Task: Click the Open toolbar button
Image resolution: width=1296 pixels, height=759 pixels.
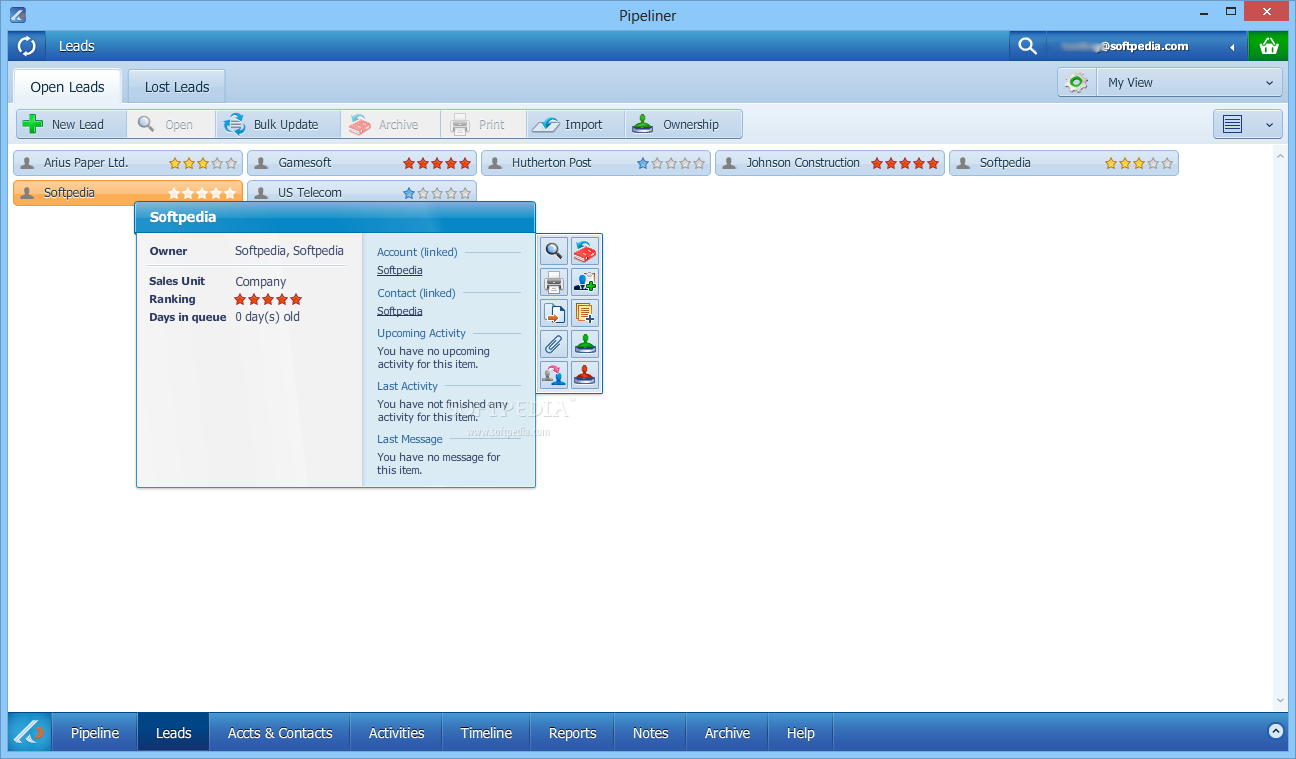Action: 171,124
